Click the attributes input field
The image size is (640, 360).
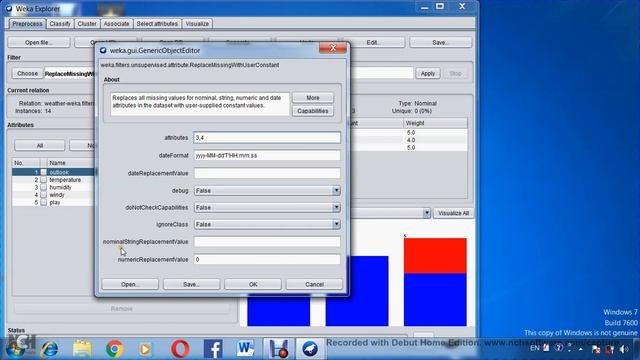coord(267,138)
